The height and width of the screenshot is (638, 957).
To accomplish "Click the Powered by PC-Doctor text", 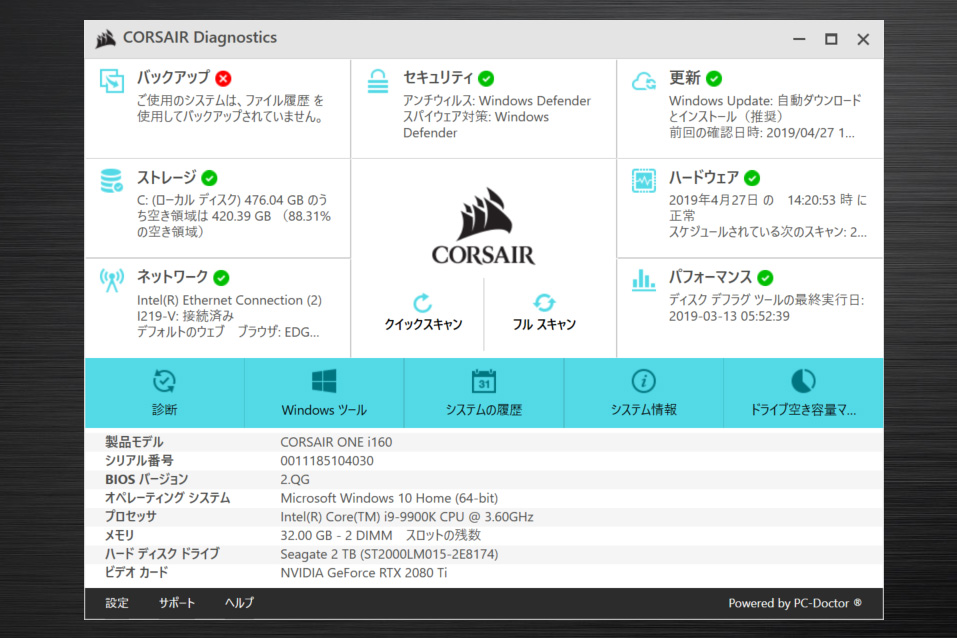I will 795,603.
